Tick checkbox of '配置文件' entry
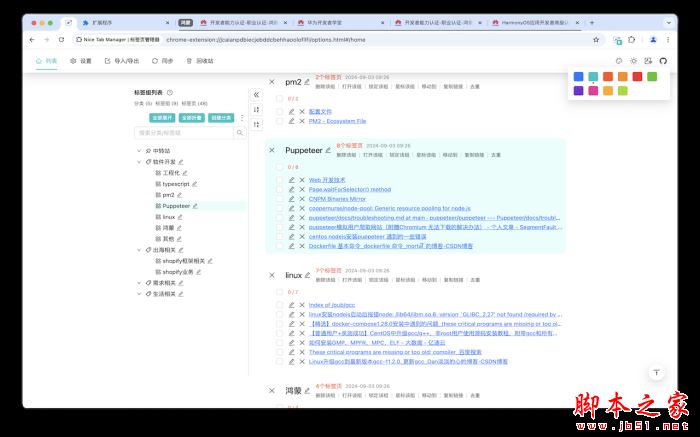The image size is (700, 437). pos(279,112)
